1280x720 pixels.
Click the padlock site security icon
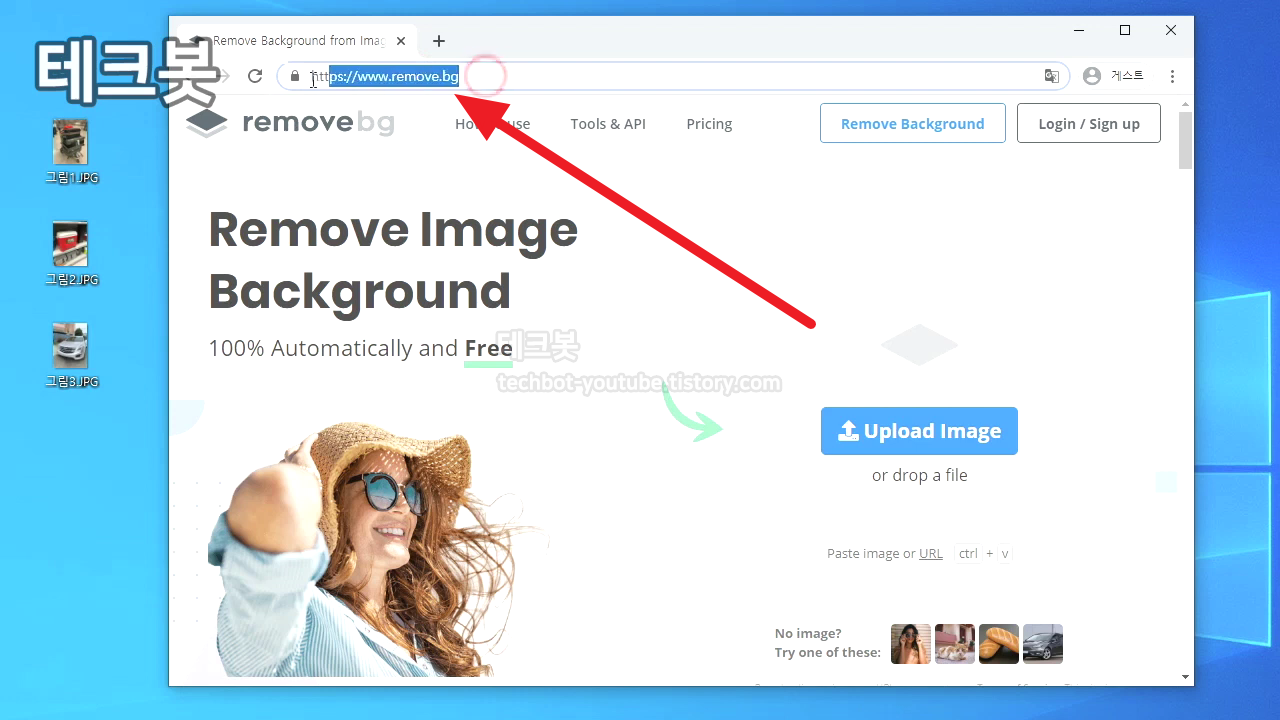click(294, 76)
